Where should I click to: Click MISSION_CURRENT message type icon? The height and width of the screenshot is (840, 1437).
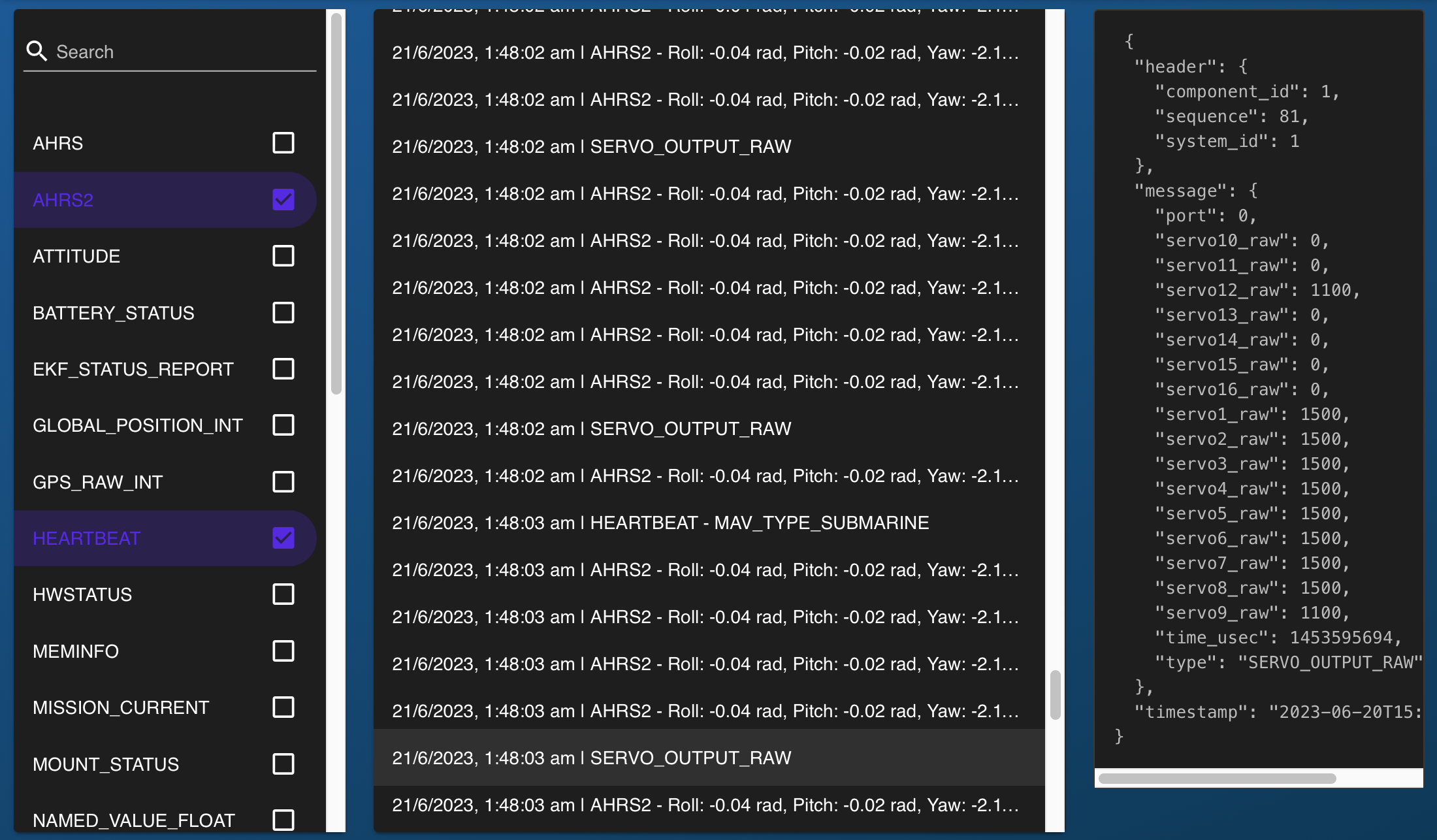tap(283, 707)
